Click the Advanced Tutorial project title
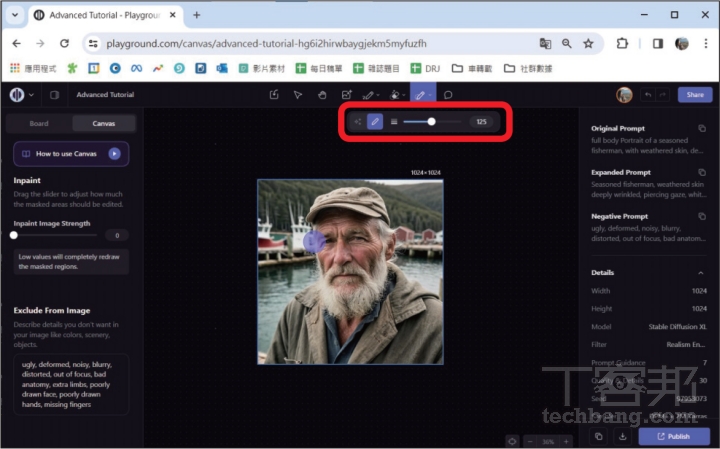Screen dimensions: 720x449 coord(105,95)
